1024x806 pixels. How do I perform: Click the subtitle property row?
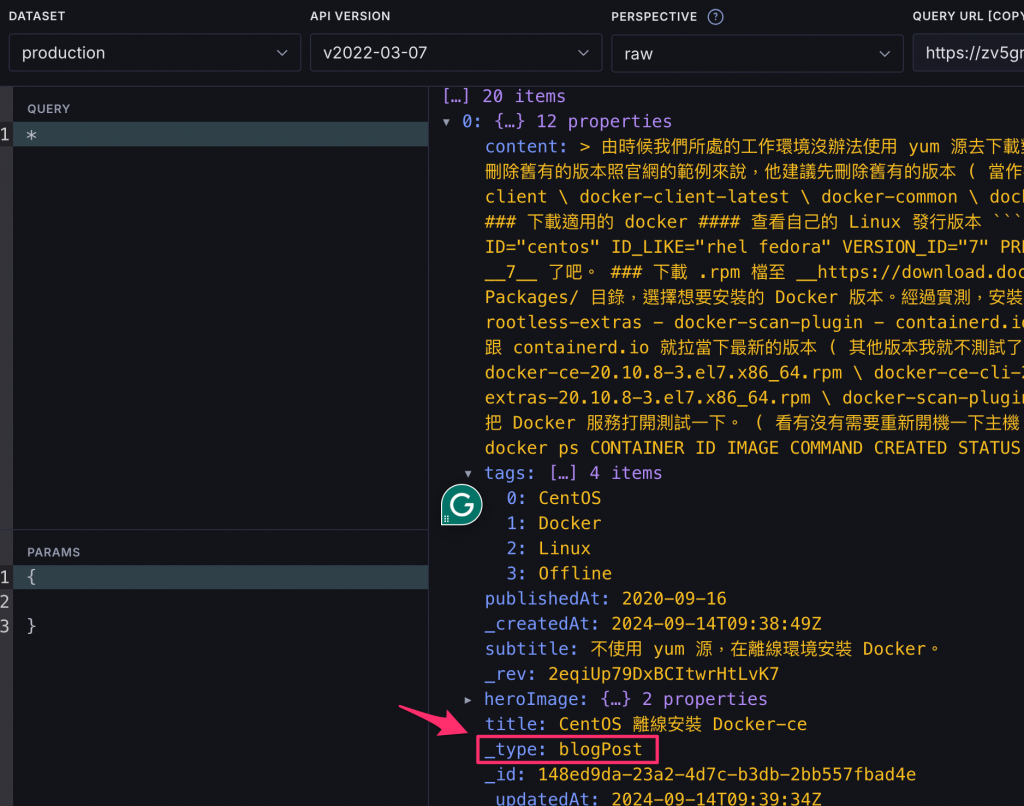[x=712, y=649]
